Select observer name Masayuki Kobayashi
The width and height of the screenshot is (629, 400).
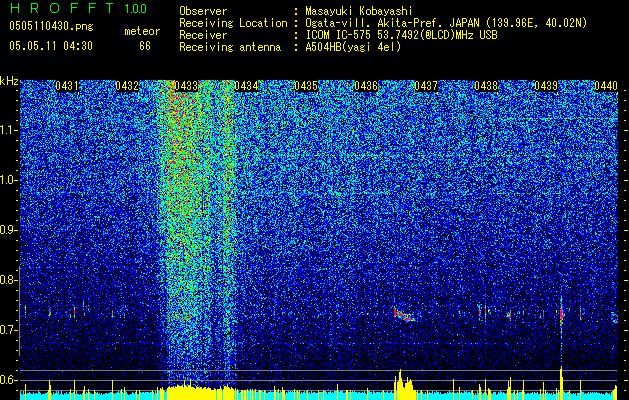(x=359, y=11)
